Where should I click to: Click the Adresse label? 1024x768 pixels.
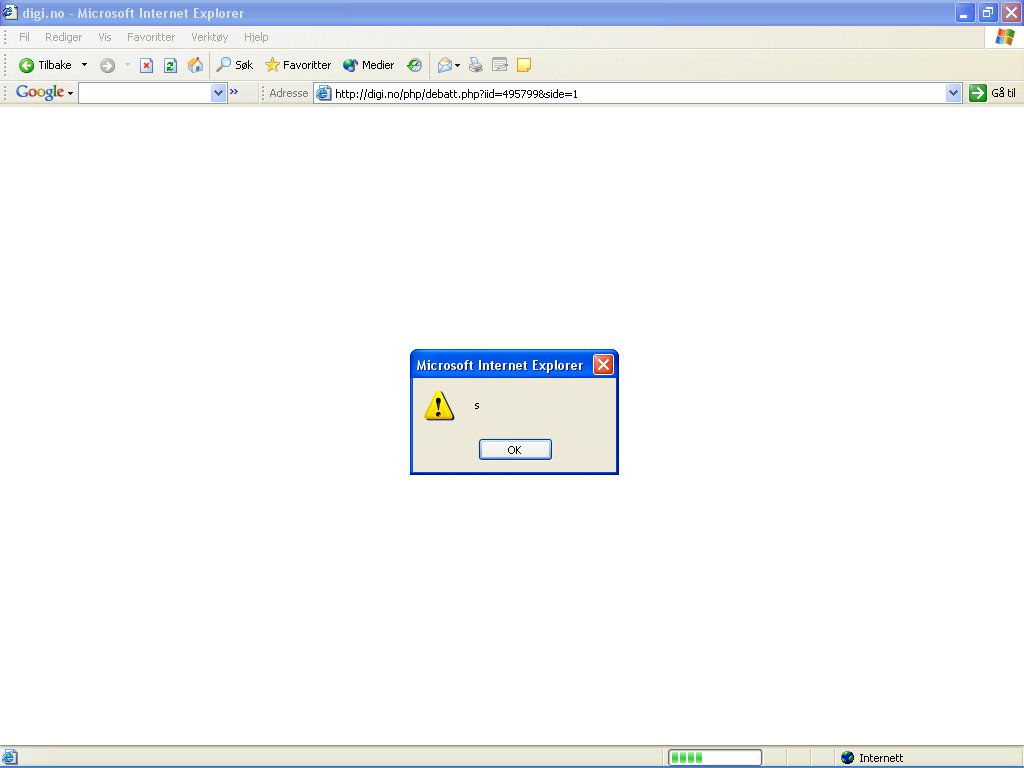pos(289,93)
